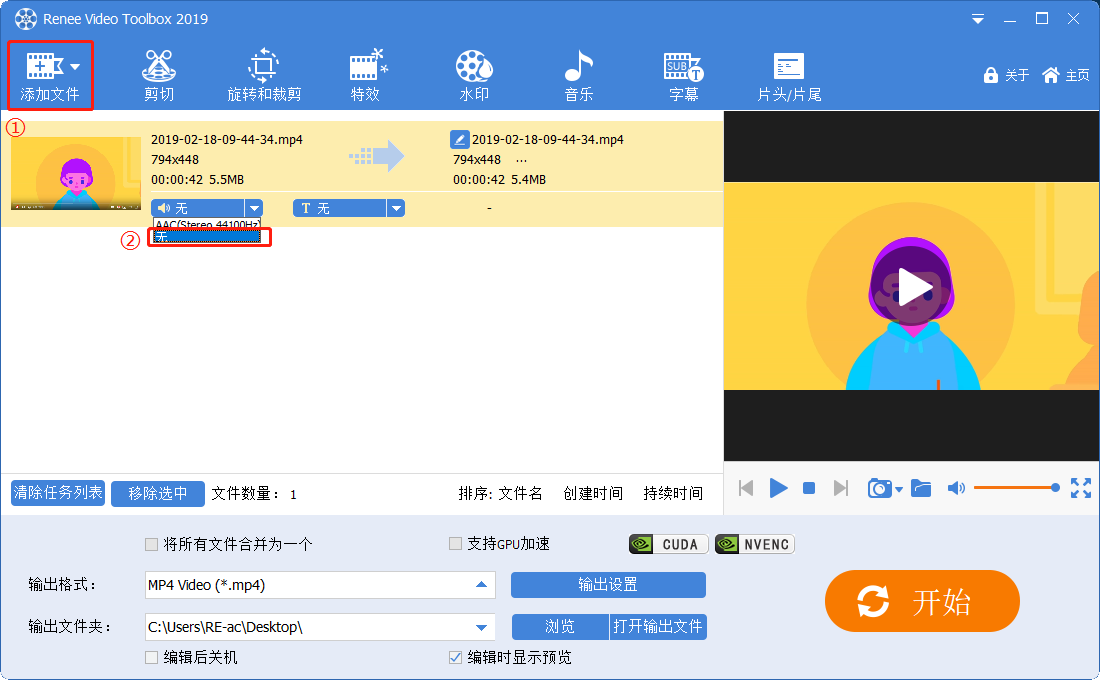Open the title bar dropdown menu icon

tap(977, 19)
